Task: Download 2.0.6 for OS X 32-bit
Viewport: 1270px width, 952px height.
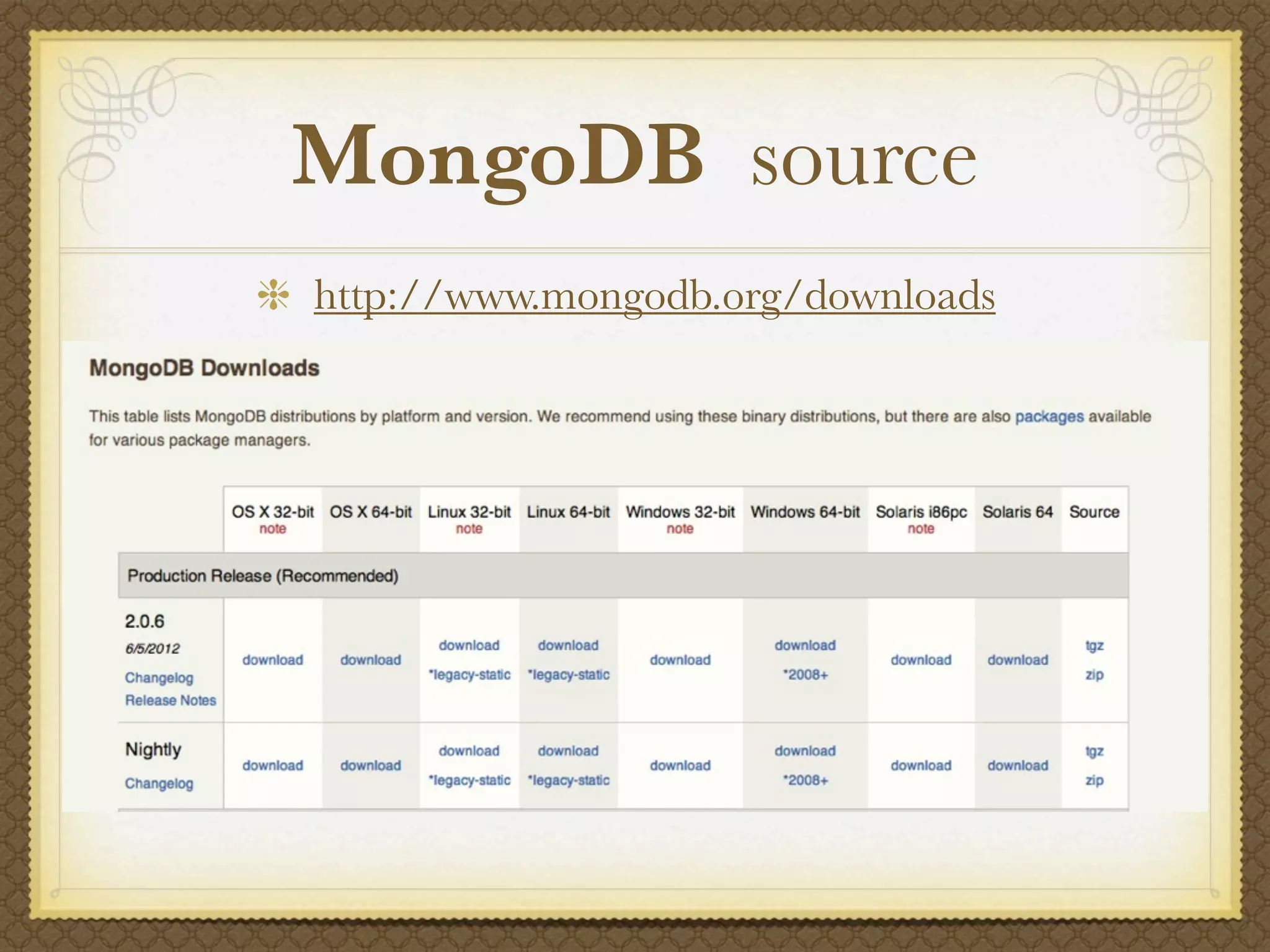Action: coord(273,660)
